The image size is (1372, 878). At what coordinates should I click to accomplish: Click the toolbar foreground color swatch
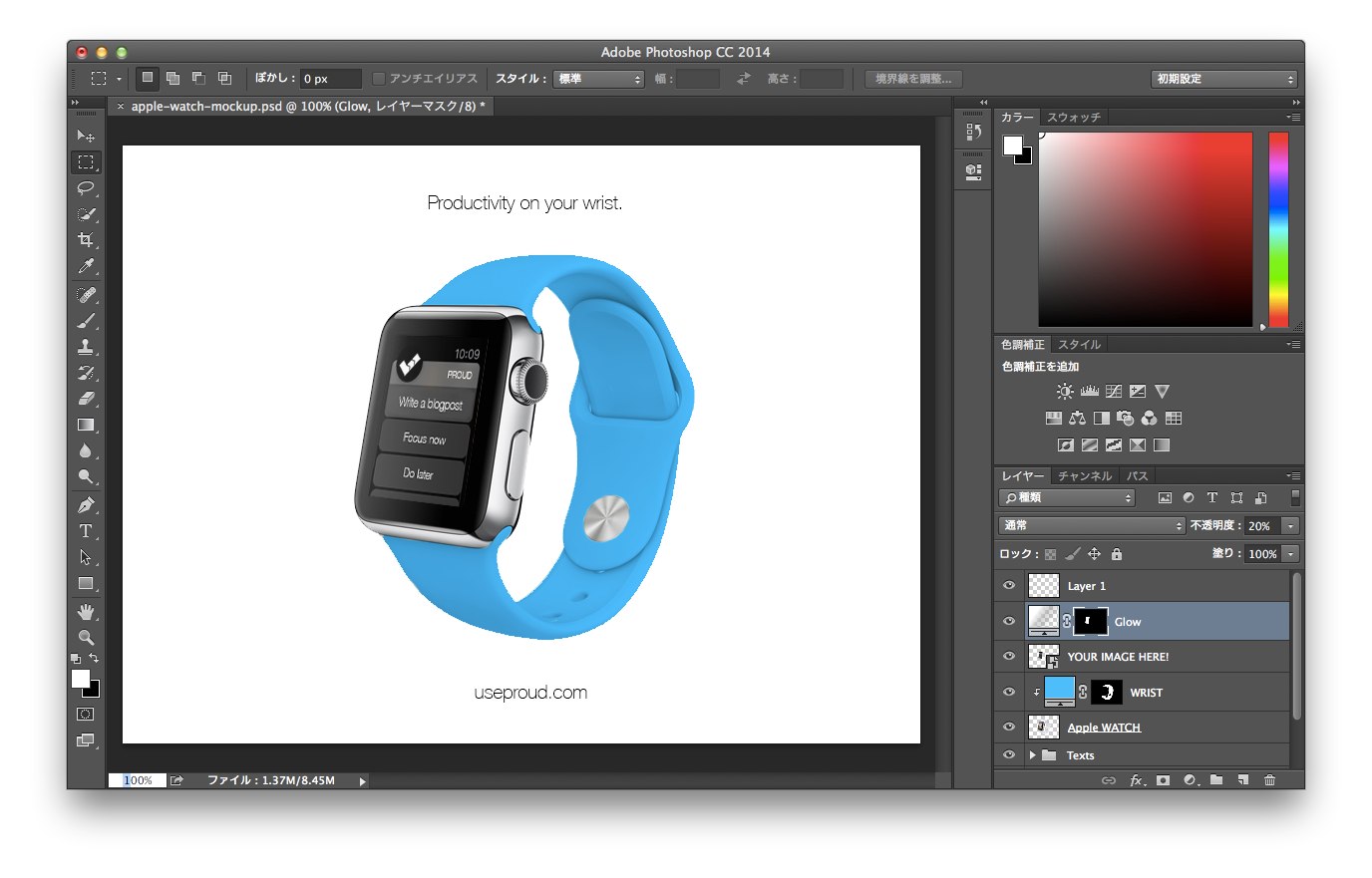click(x=81, y=680)
